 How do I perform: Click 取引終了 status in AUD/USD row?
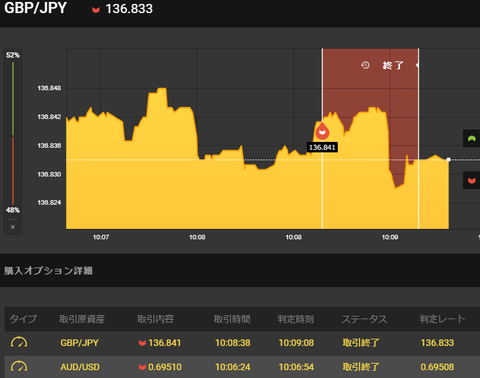(x=361, y=367)
